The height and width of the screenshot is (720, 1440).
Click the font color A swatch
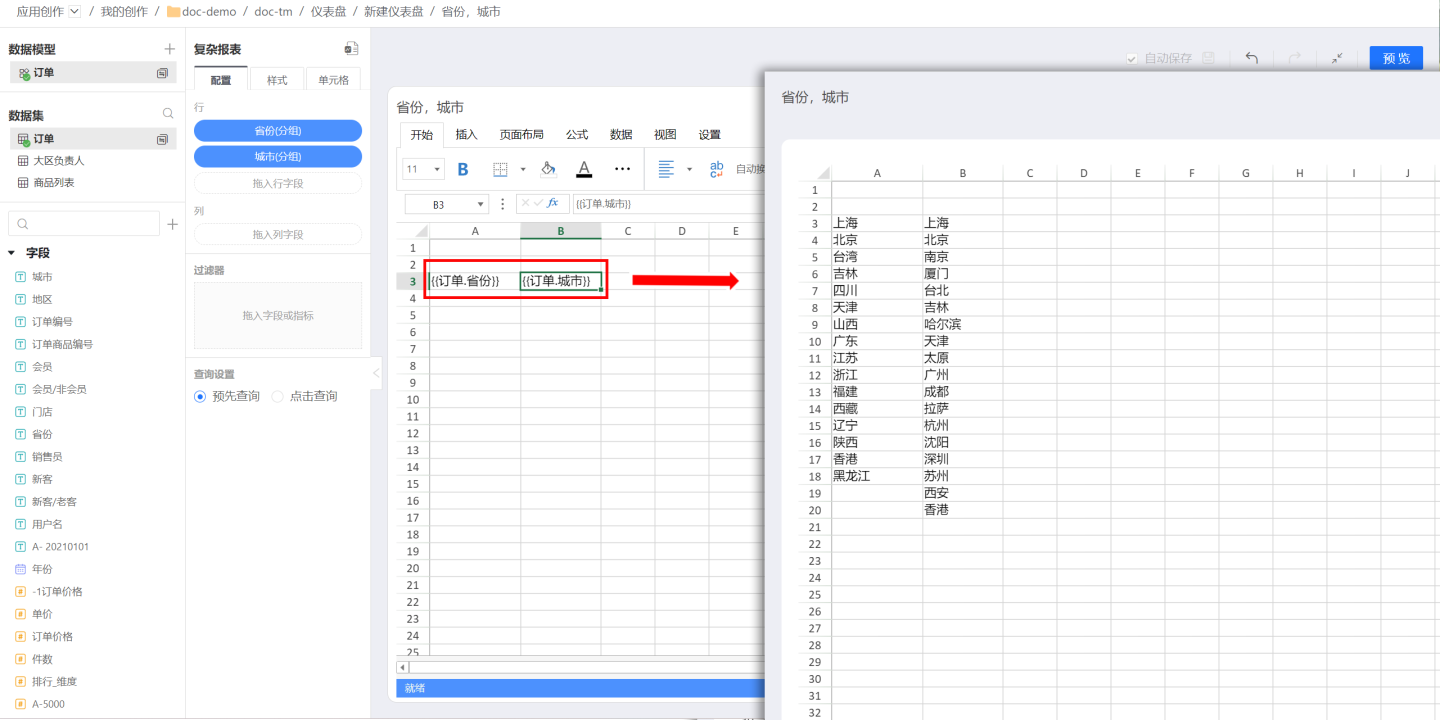coord(584,169)
